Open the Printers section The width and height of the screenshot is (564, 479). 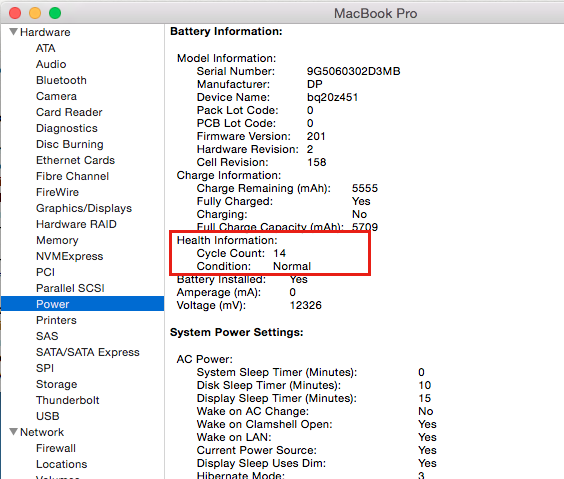click(56, 320)
